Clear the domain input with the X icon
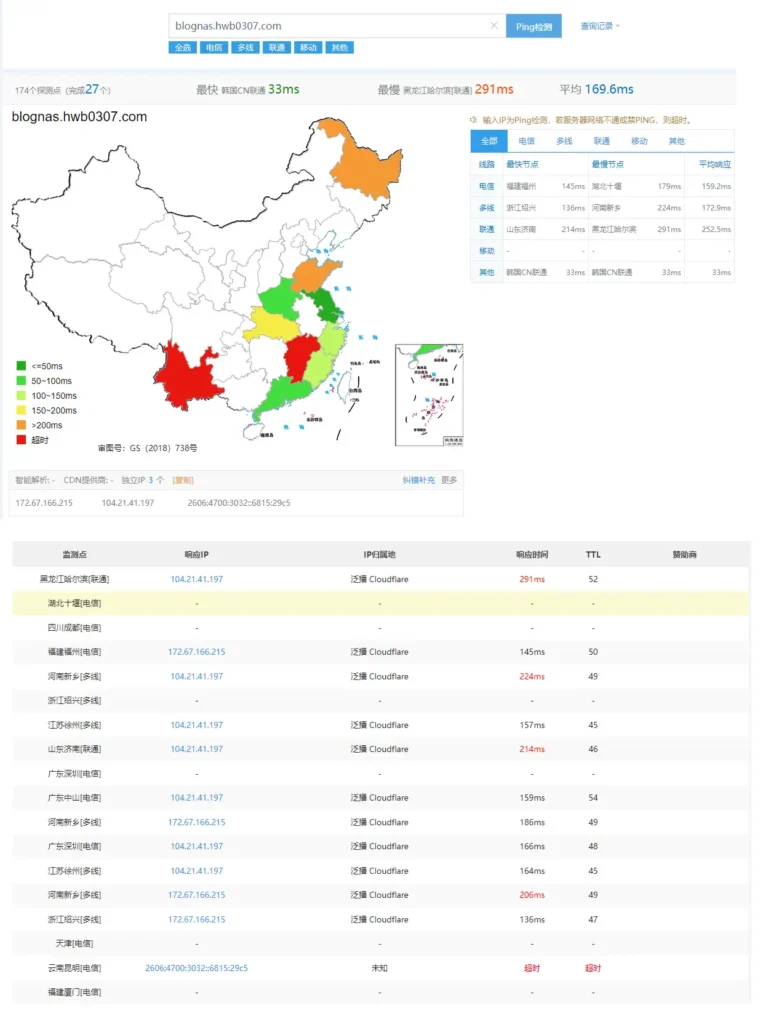This screenshot has height=1024, width=779. (493, 26)
